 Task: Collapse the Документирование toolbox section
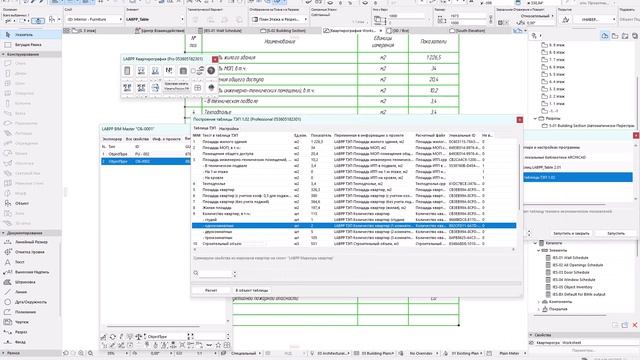(3, 233)
